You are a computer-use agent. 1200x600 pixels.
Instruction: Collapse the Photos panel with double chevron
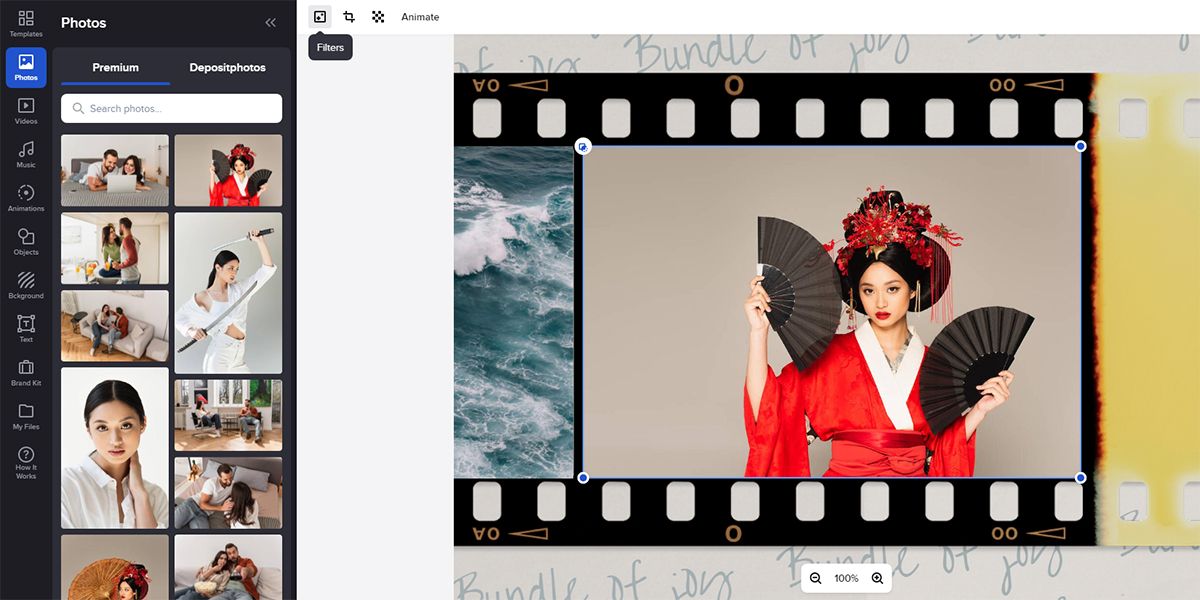tap(270, 23)
